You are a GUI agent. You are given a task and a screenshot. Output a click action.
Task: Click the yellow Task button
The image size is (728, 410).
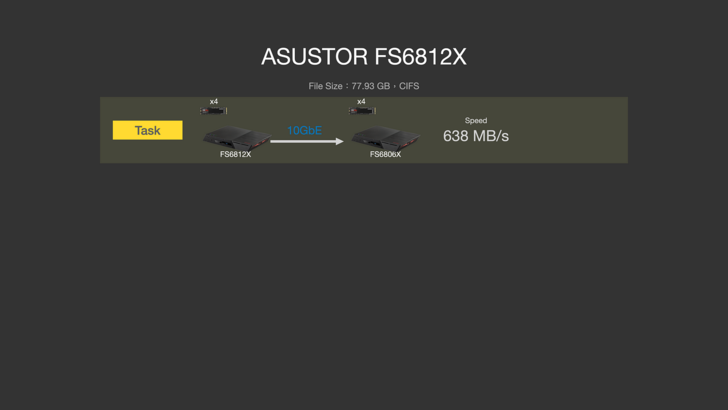pyautogui.click(x=148, y=130)
